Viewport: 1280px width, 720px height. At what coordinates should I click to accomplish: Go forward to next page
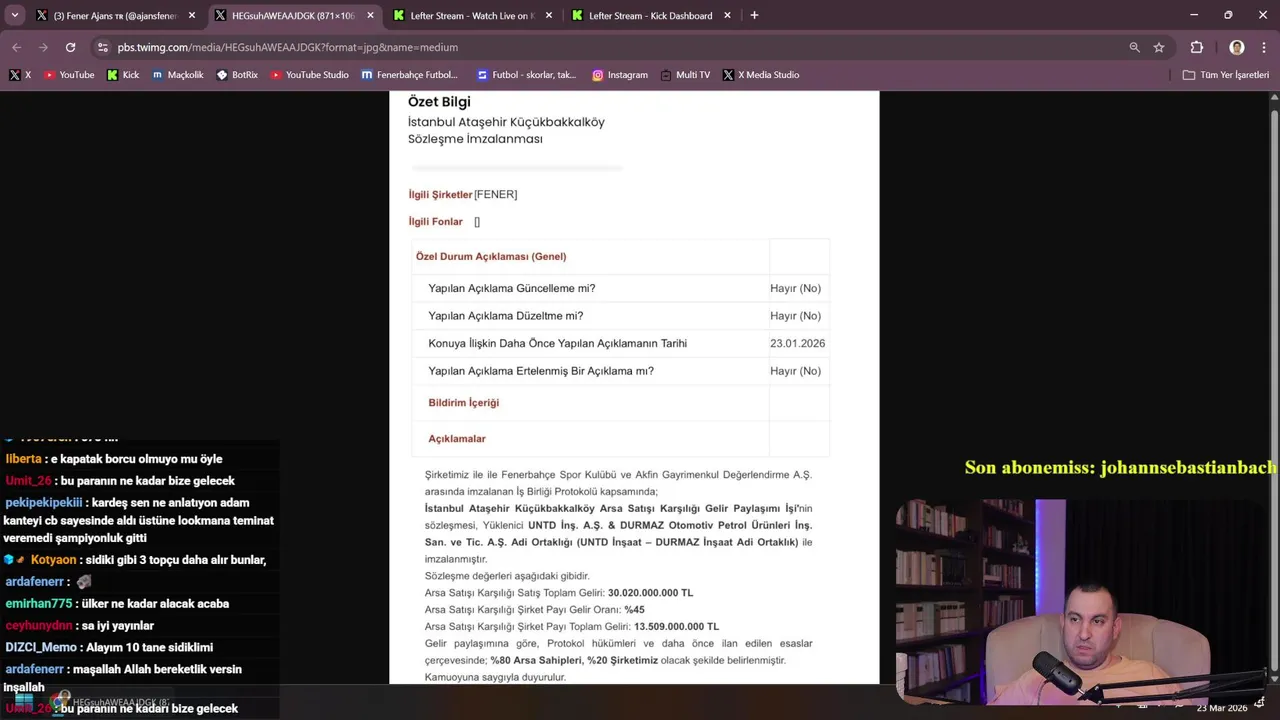43,47
